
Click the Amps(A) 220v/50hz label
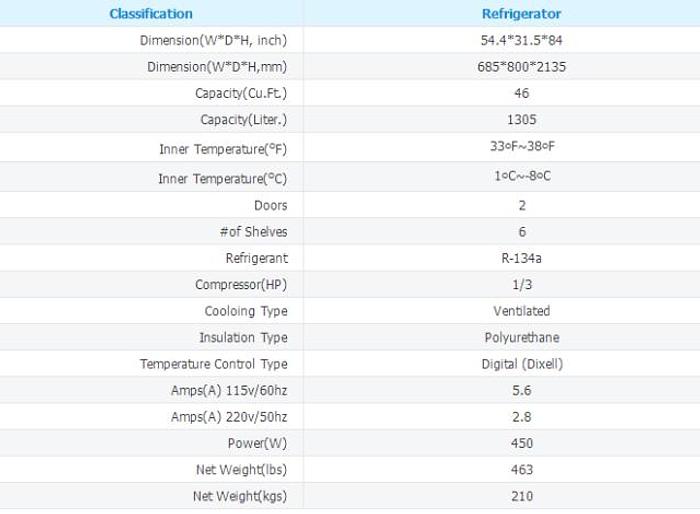[x=231, y=416]
